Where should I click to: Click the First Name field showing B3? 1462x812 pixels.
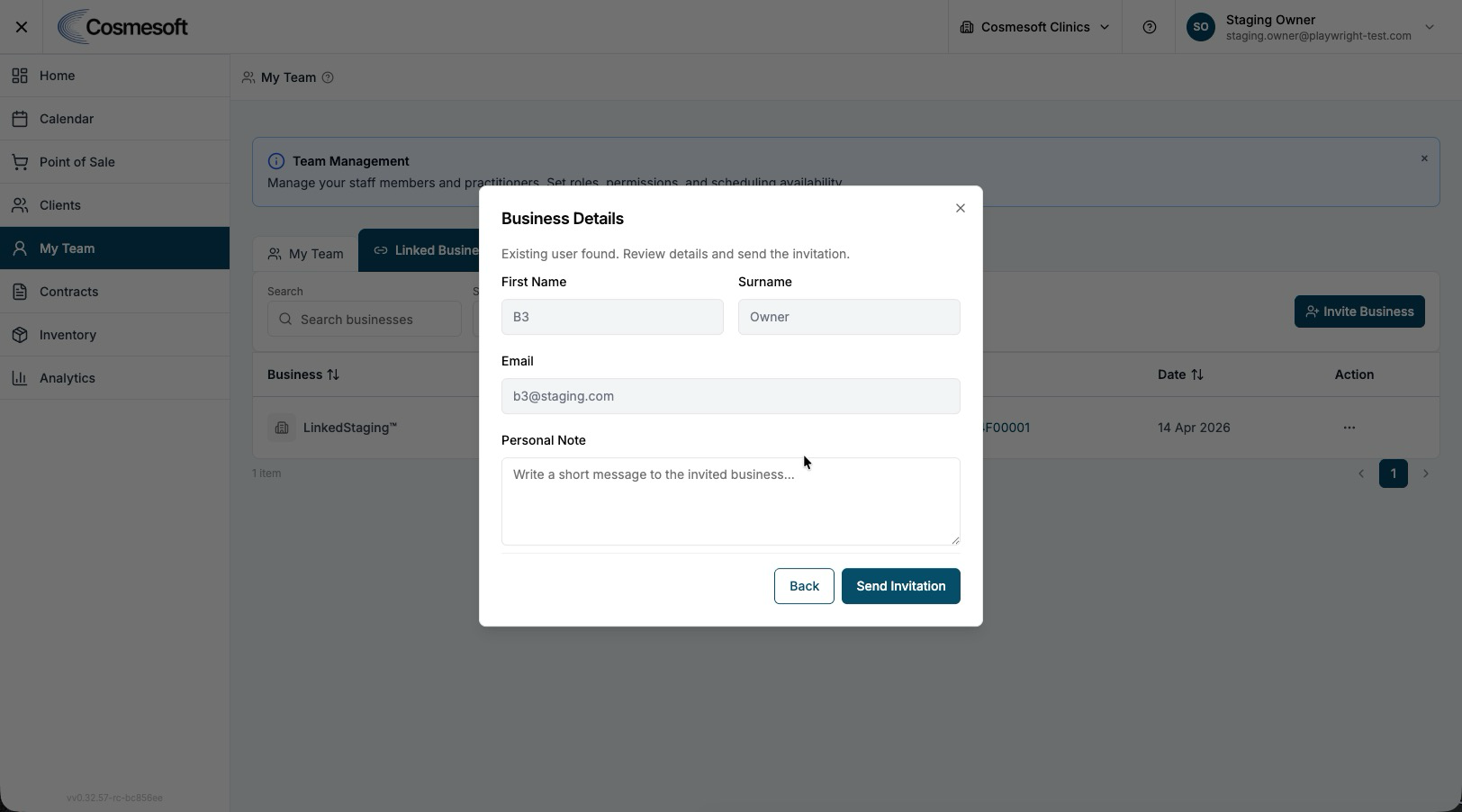click(x=612, y=317)
